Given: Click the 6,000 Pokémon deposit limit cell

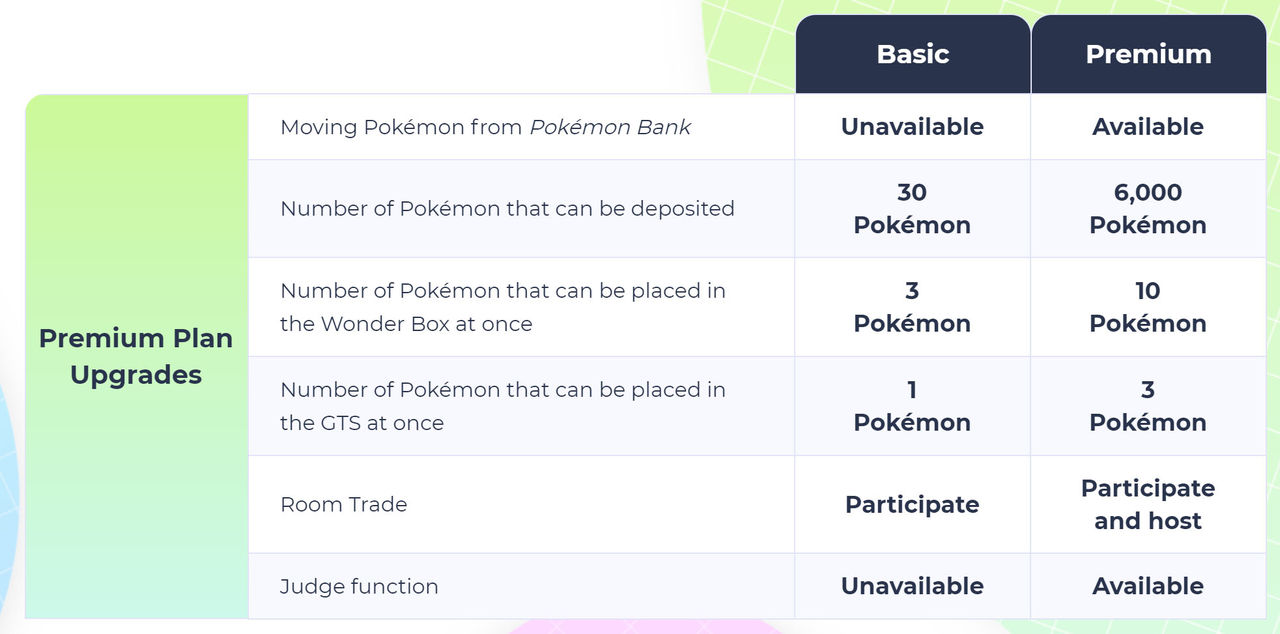Looking at the screenshot, I should point(1148,208).
